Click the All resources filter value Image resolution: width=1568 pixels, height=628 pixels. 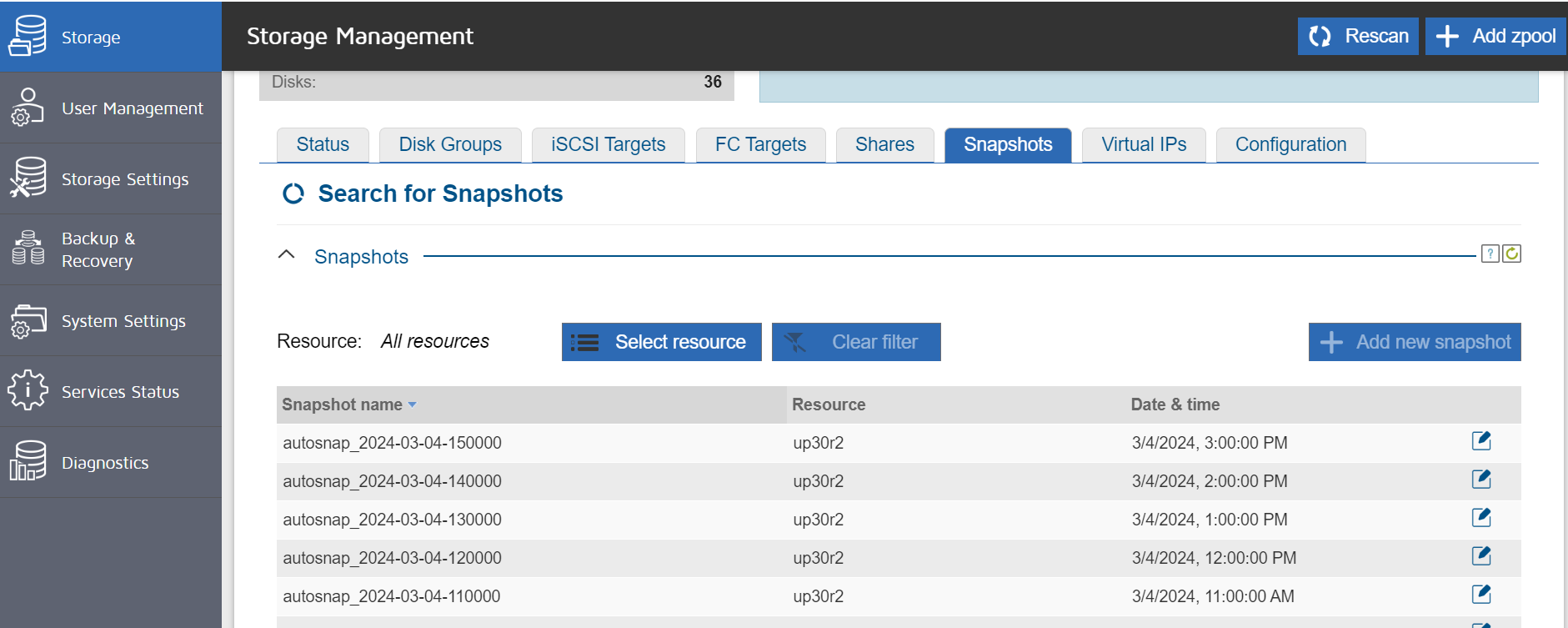coord(435,341)
